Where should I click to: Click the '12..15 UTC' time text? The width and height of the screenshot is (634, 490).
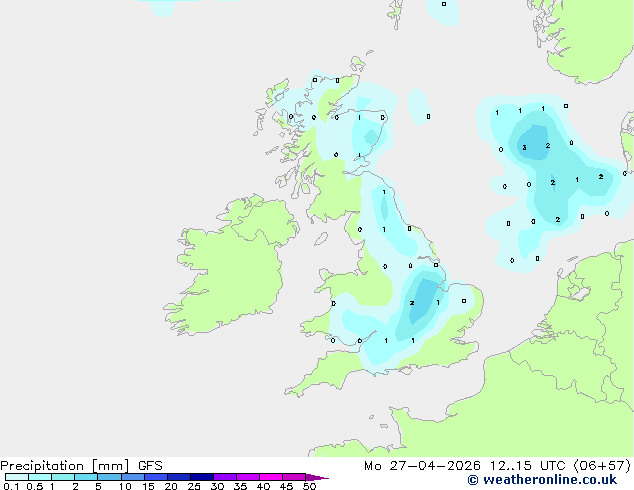[527, 466]
